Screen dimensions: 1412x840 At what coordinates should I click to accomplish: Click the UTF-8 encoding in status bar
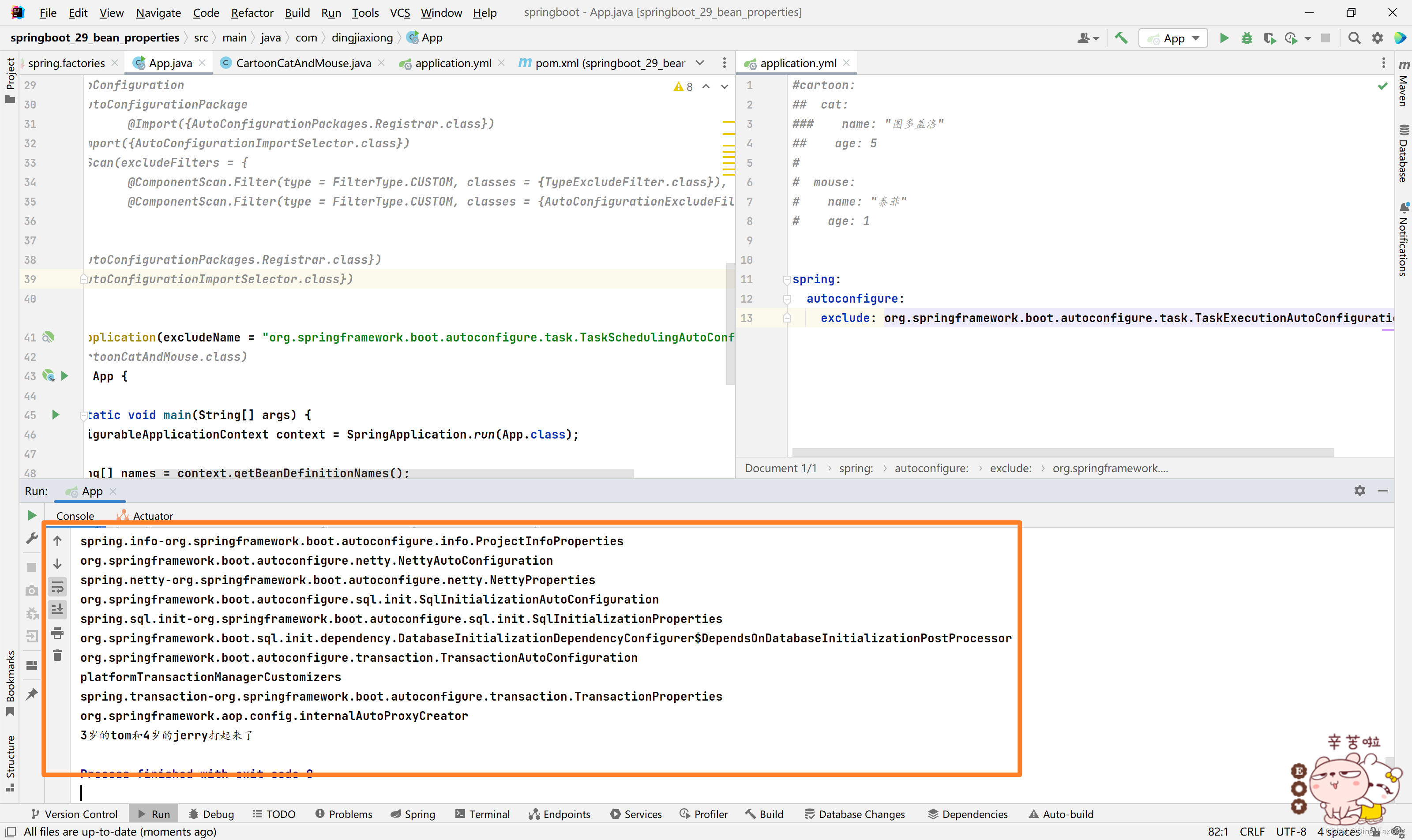1292,832
